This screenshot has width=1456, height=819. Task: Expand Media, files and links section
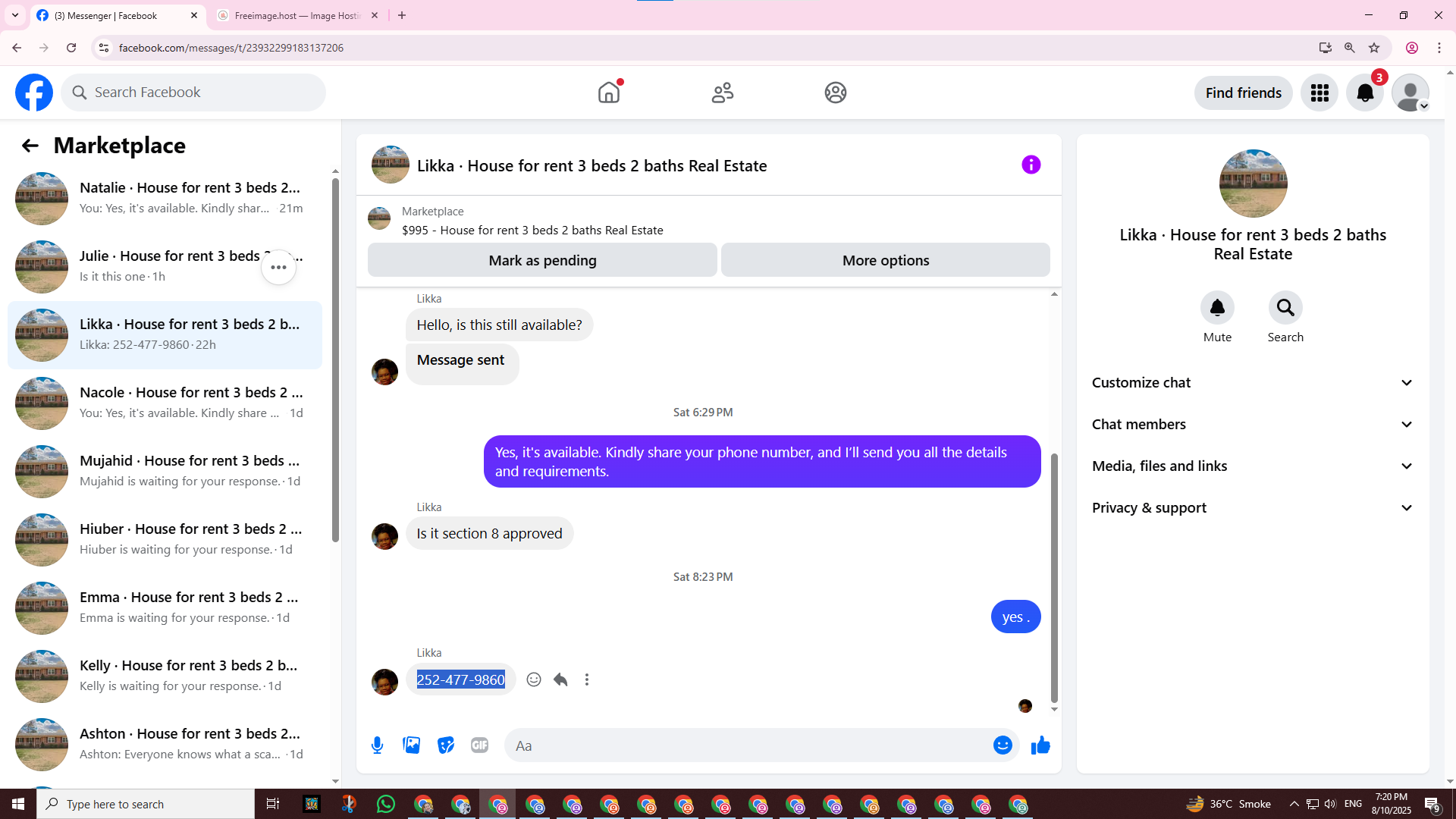click(x=1253, y=466)
